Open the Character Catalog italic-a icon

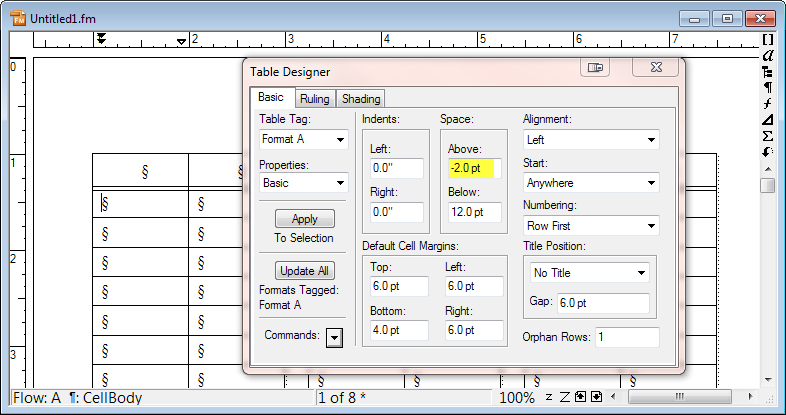pos(768,55)
